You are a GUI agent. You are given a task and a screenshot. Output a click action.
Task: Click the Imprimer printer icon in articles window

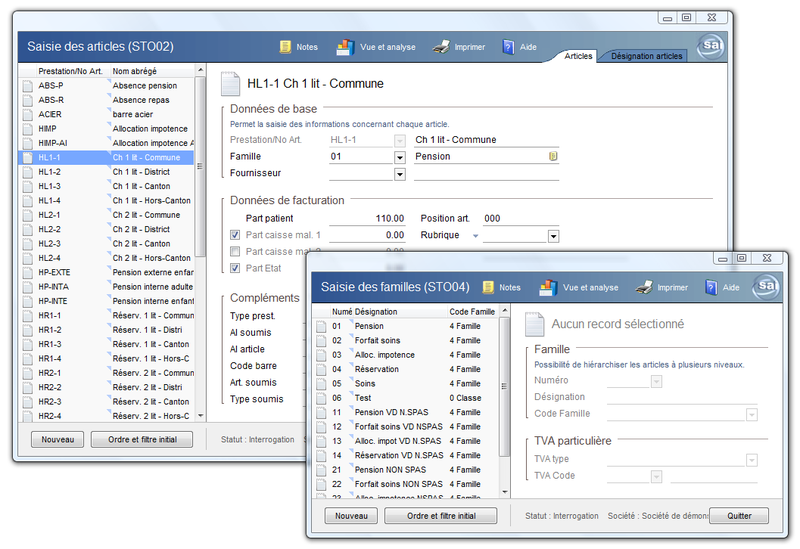[441, 46]
